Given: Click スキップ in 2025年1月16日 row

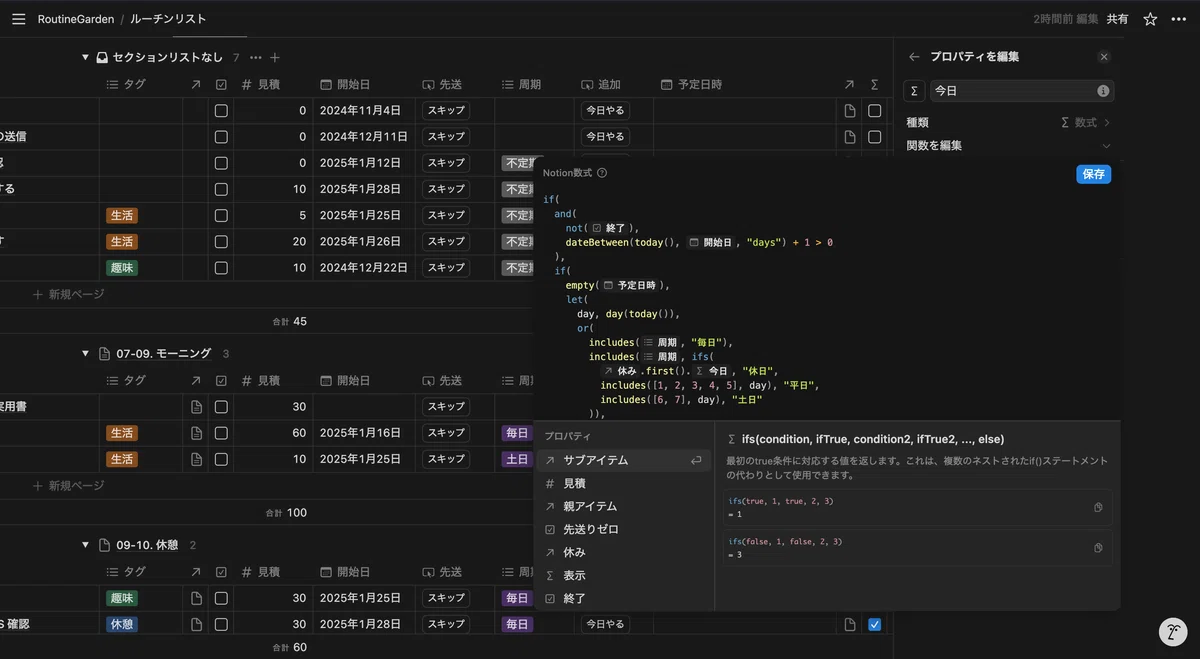Looking at the screenshot, I should (445, 433).
